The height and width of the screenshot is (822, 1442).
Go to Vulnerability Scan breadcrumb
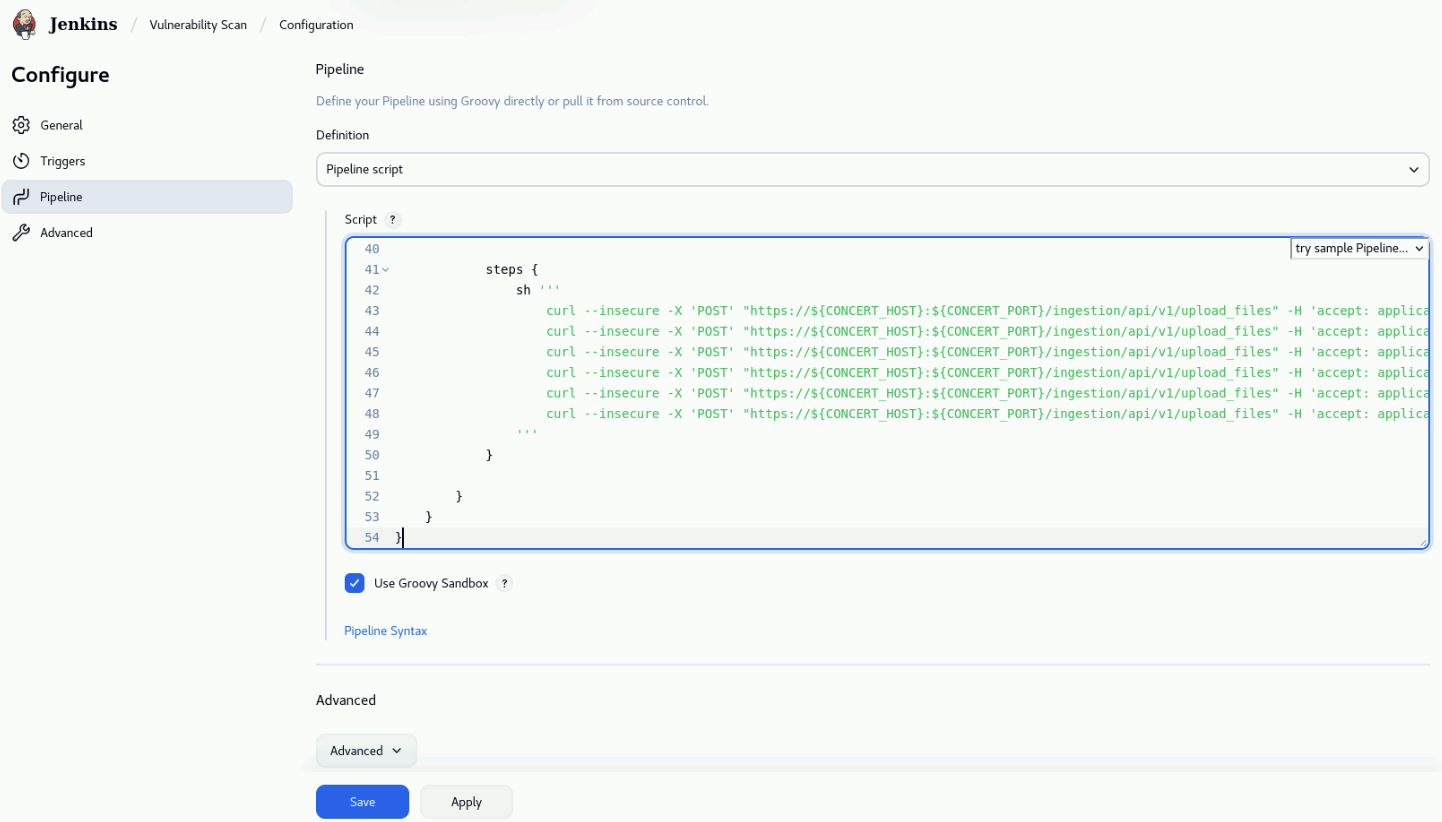(x=198, y=25)
